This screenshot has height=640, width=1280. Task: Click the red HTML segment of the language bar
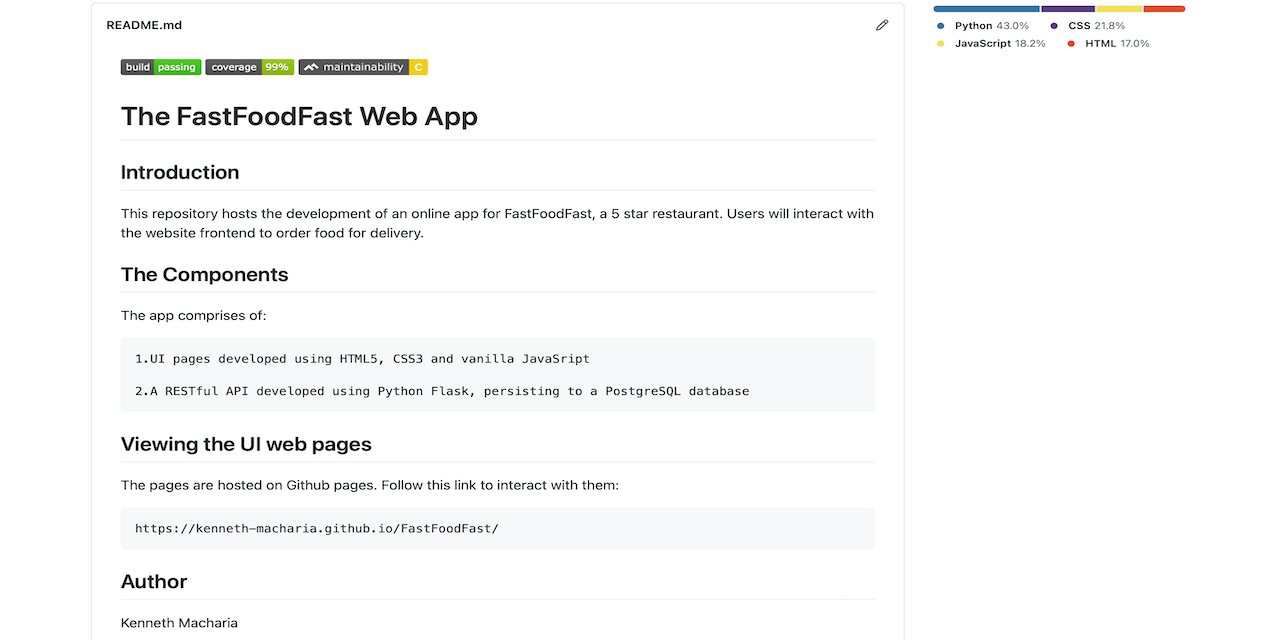1163,8
